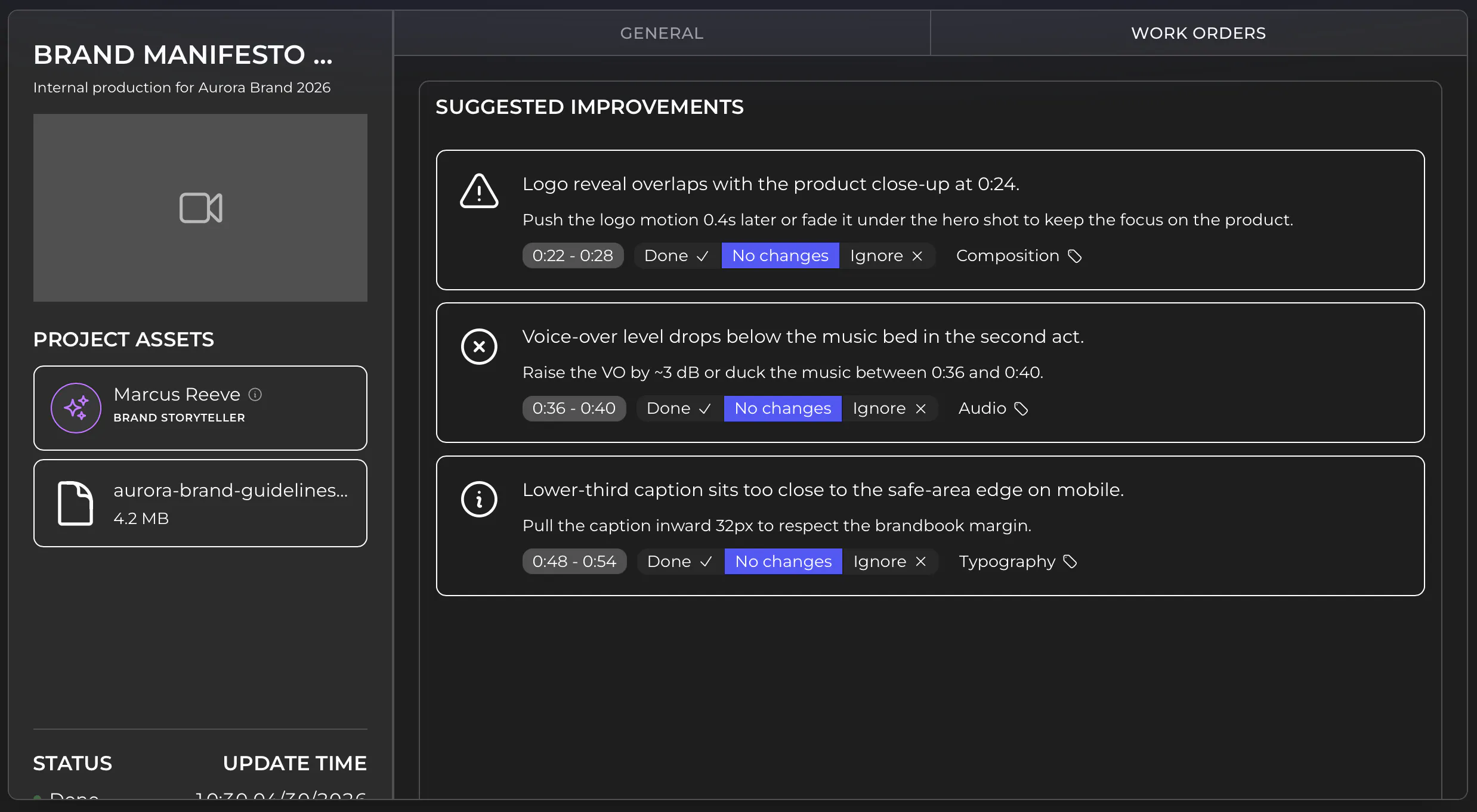The height and width of the screenshot is (812, 1477).
Task: Click the video camera placeholder thumbnail
Action: coord(200,207)
